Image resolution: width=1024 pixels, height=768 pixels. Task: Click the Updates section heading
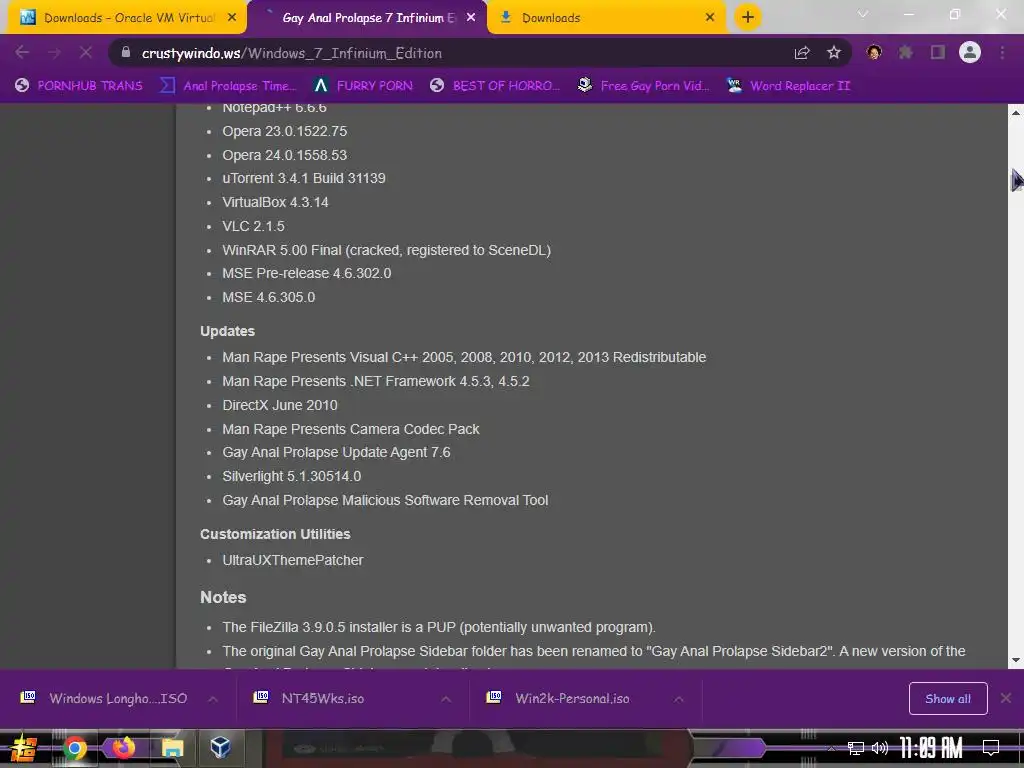(227, 331)
